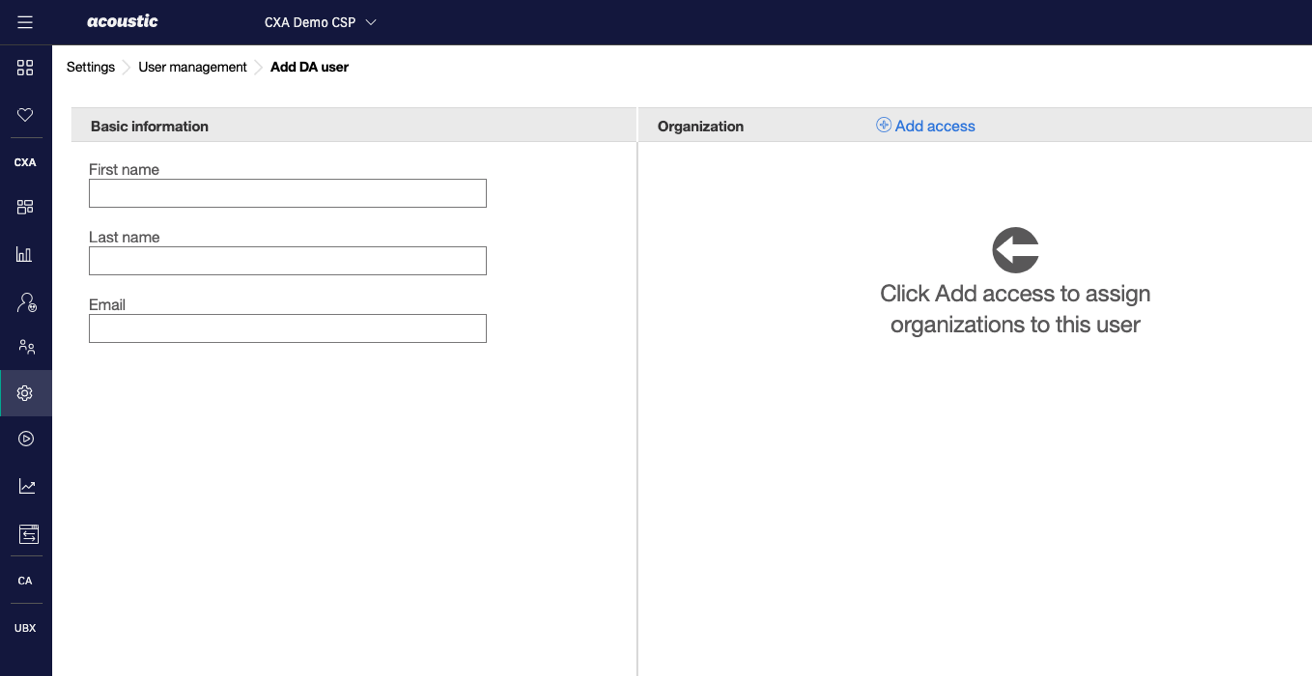
Task: Click the Last name label
Action: click(x=124, y=237)
